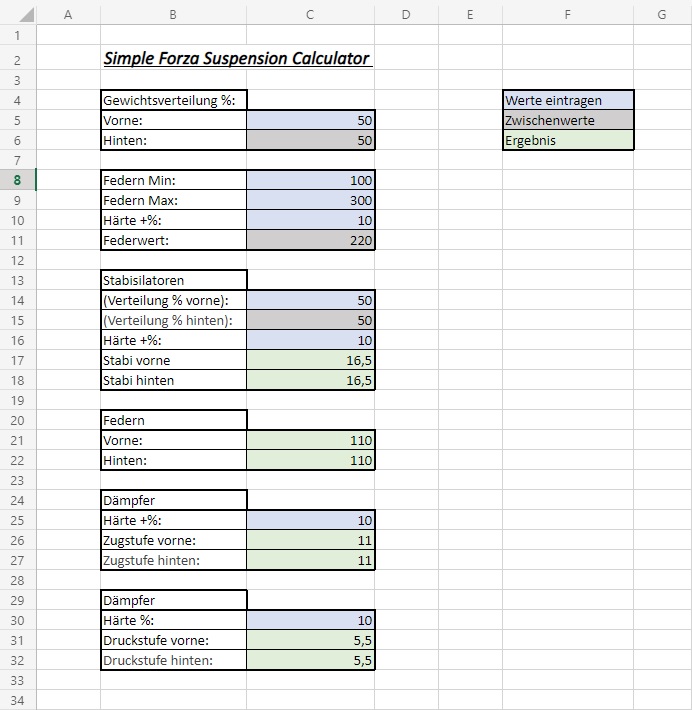Select column D header

click(x=406, y=14)
